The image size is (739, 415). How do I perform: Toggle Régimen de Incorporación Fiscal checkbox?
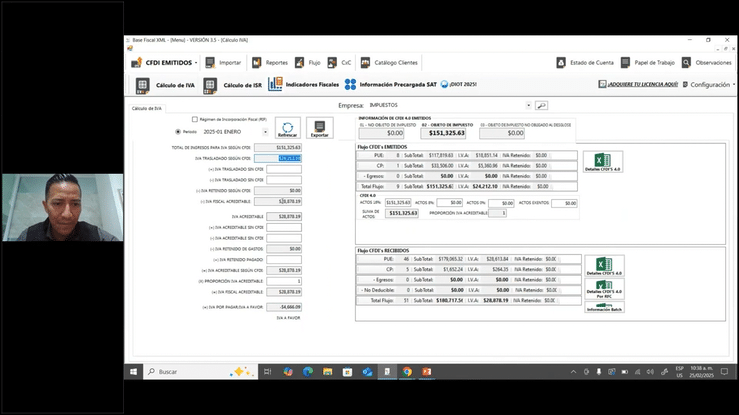pyautogui.click(x=195, y=120)
